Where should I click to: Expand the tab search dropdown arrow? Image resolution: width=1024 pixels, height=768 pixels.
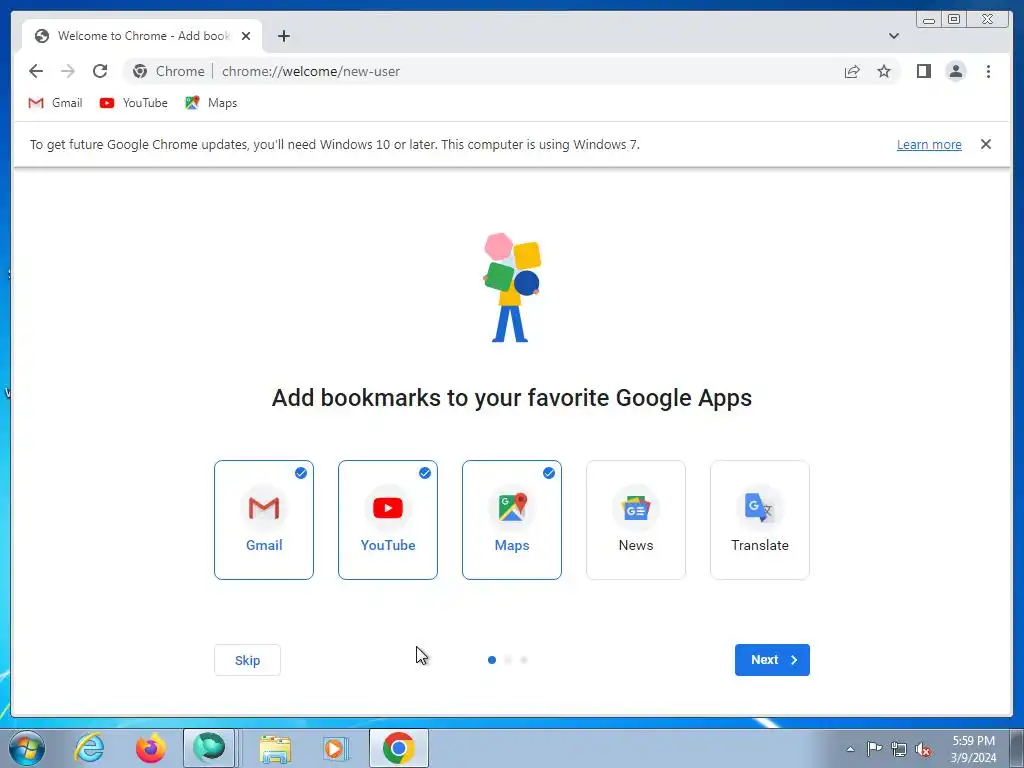[893, 36]
